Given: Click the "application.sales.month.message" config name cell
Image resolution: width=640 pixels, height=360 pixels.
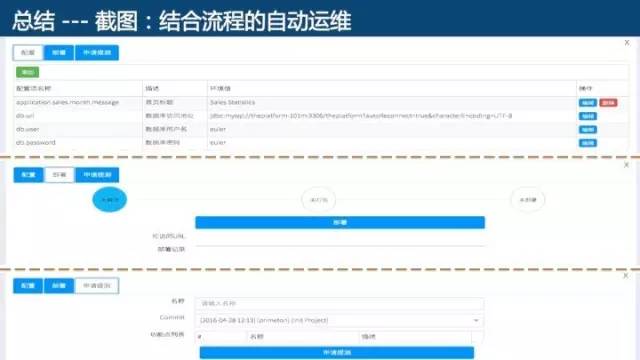Looking at the screenshot, I should coord(68,102).
